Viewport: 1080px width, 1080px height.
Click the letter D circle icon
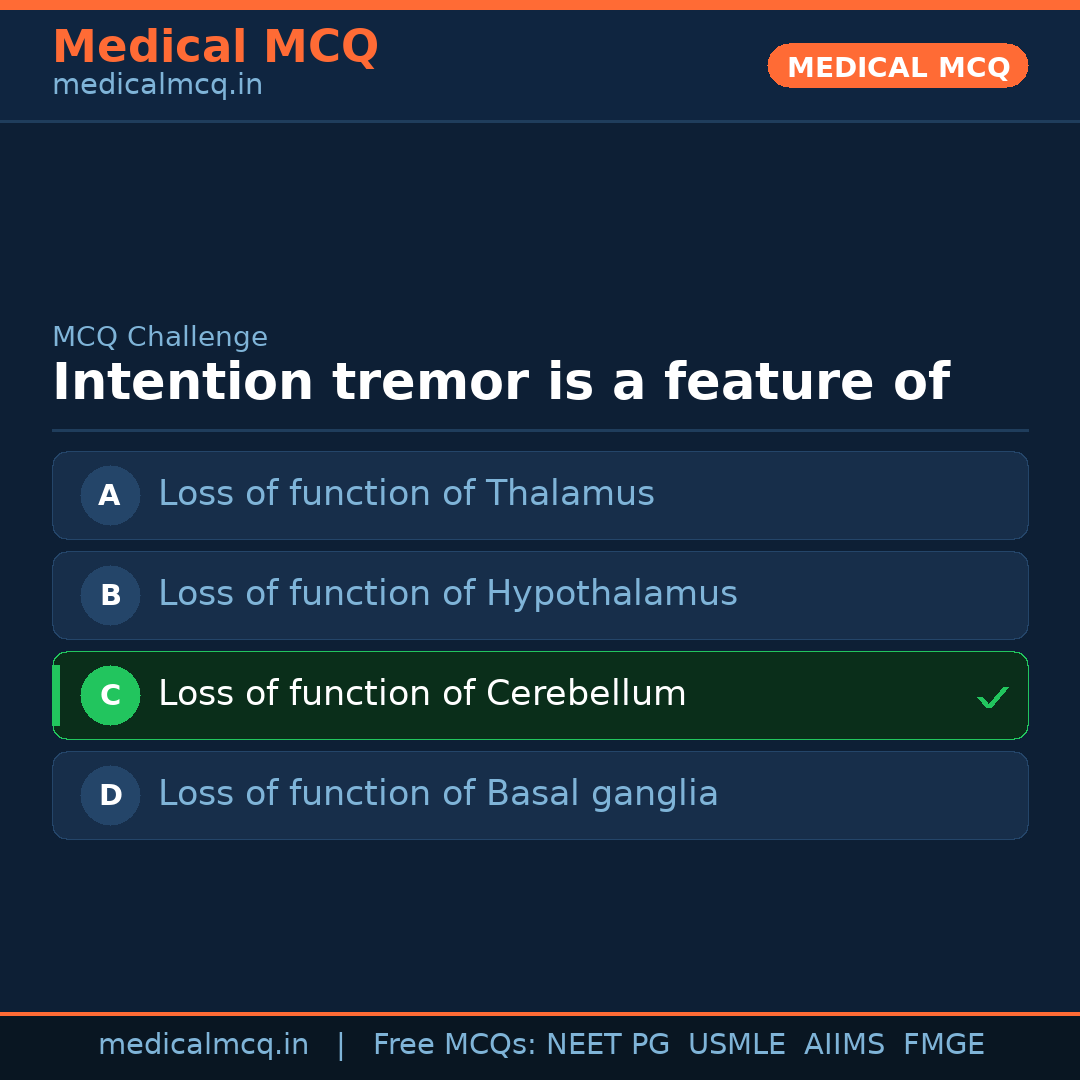pos(110,795)
